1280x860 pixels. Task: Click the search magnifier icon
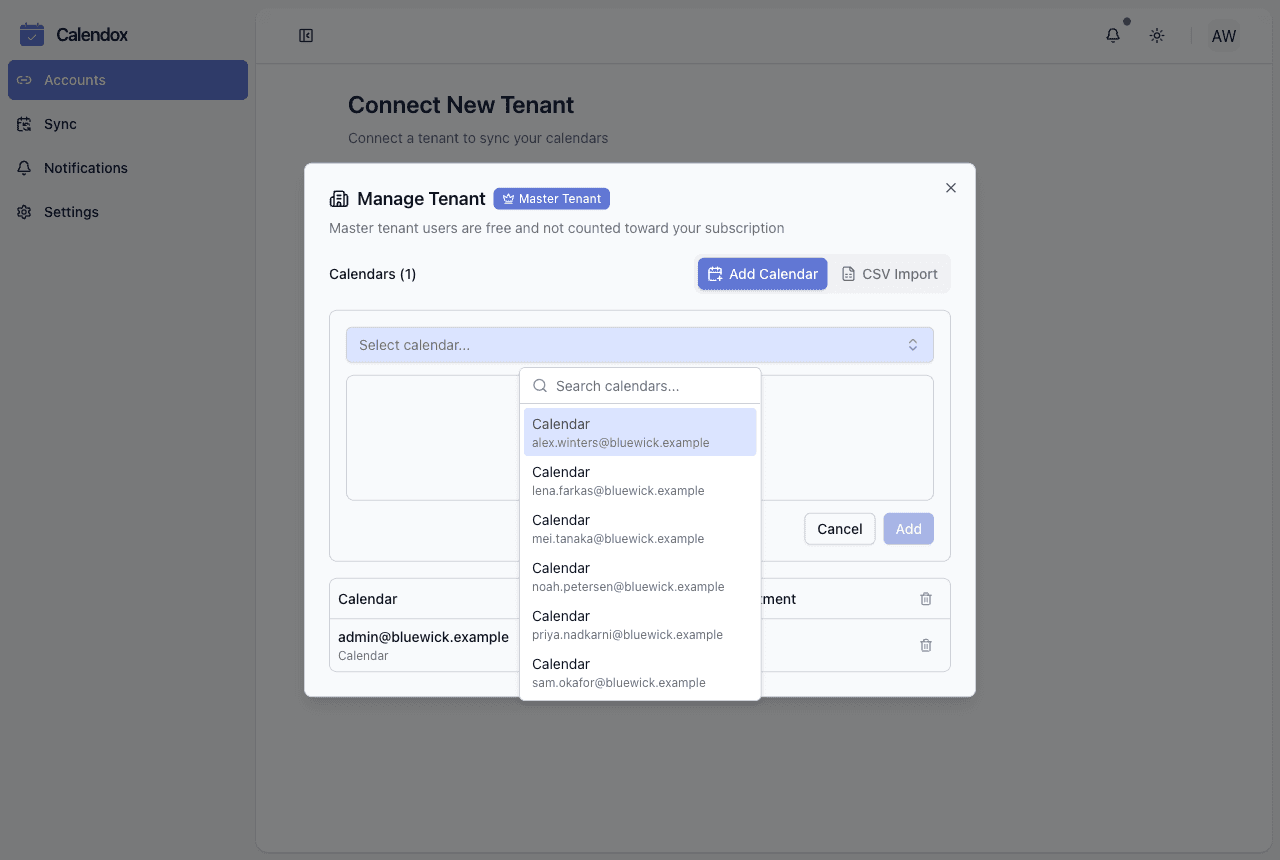coord(540,386)
